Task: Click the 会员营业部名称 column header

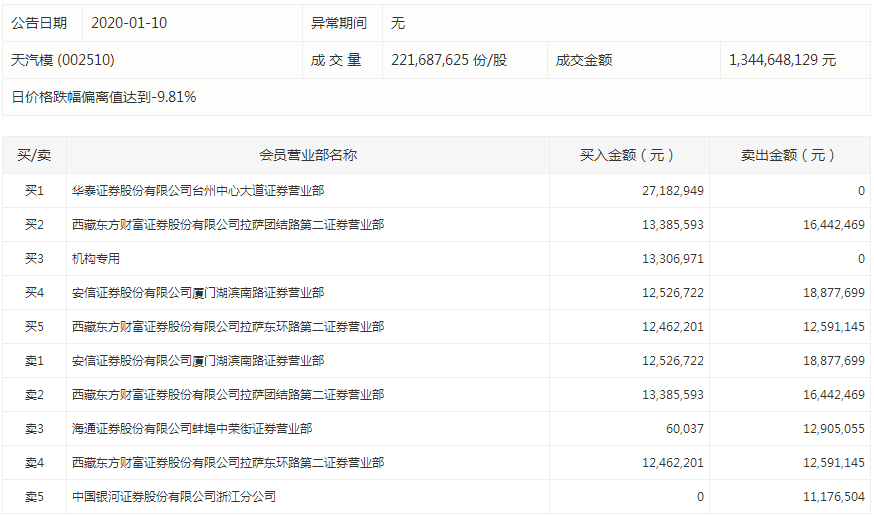Action: coord(308,155)
